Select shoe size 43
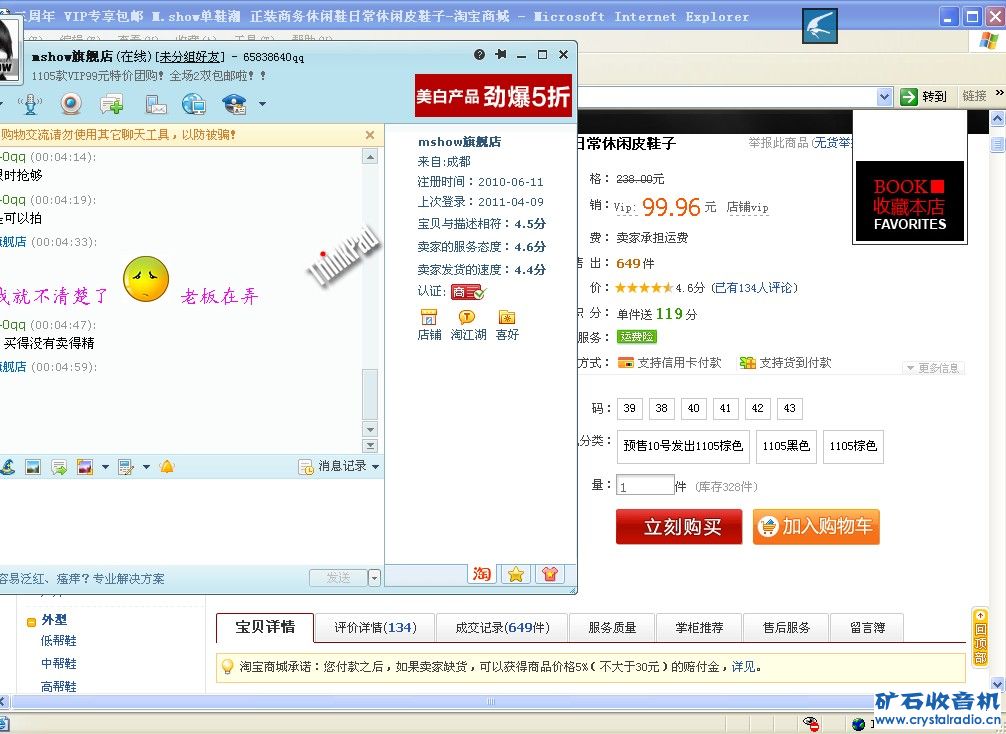The height and width of the screenshot is (734, 1006). coord(790,408)
